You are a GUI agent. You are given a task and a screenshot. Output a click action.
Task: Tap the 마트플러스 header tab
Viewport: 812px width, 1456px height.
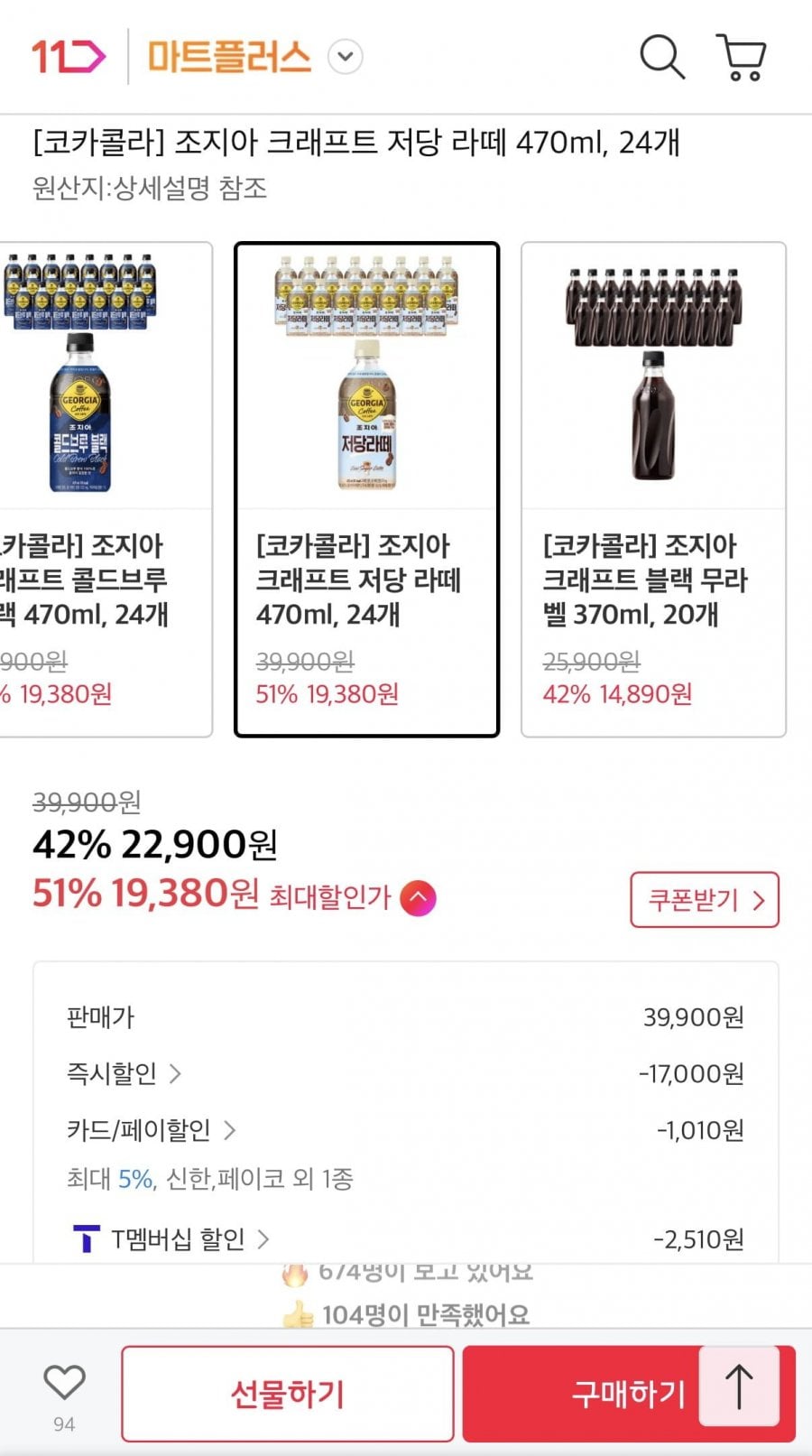click(229, 57)
